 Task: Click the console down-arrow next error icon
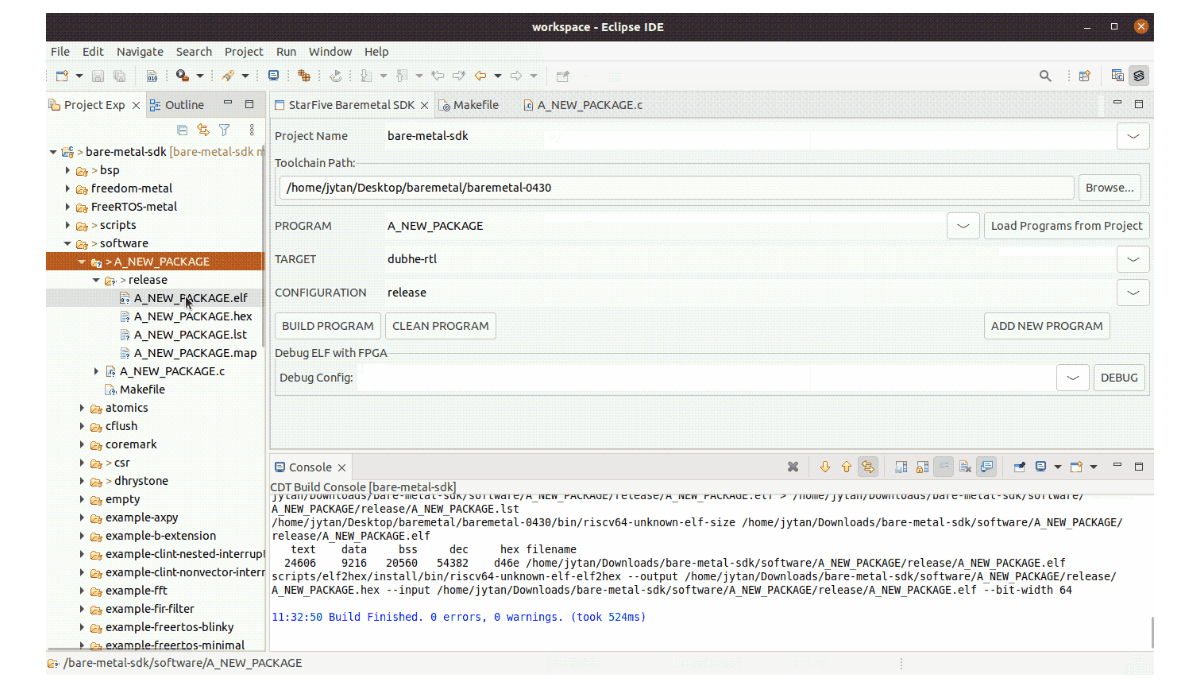pos(825,467)
